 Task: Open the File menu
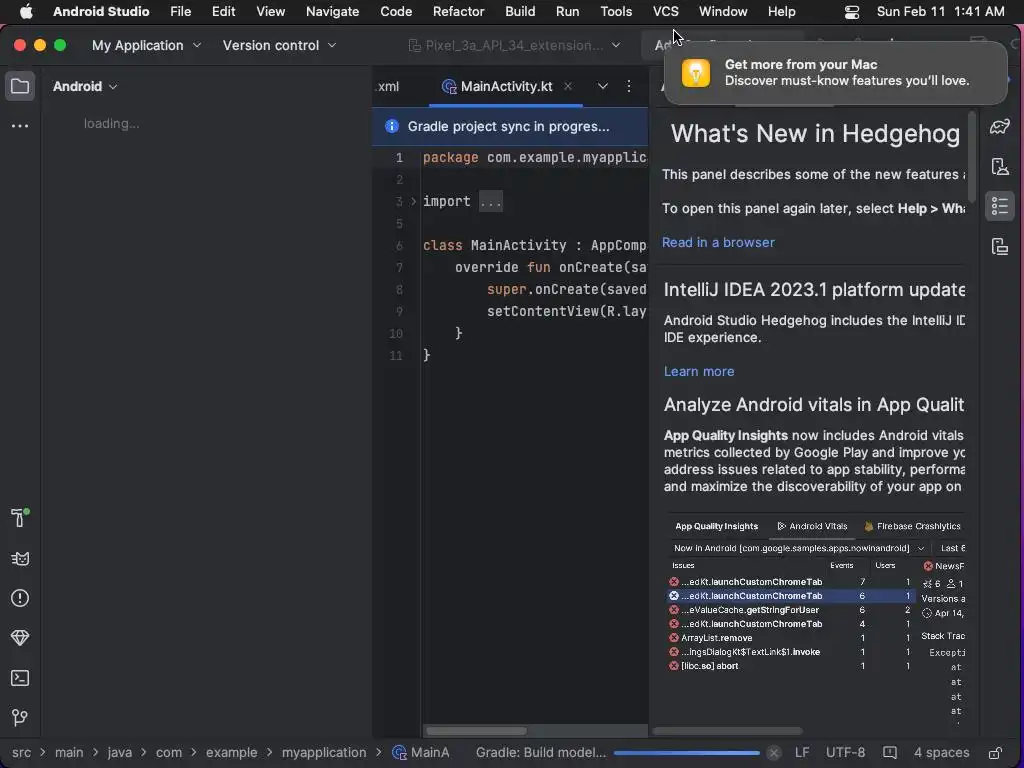click(180, 11)
